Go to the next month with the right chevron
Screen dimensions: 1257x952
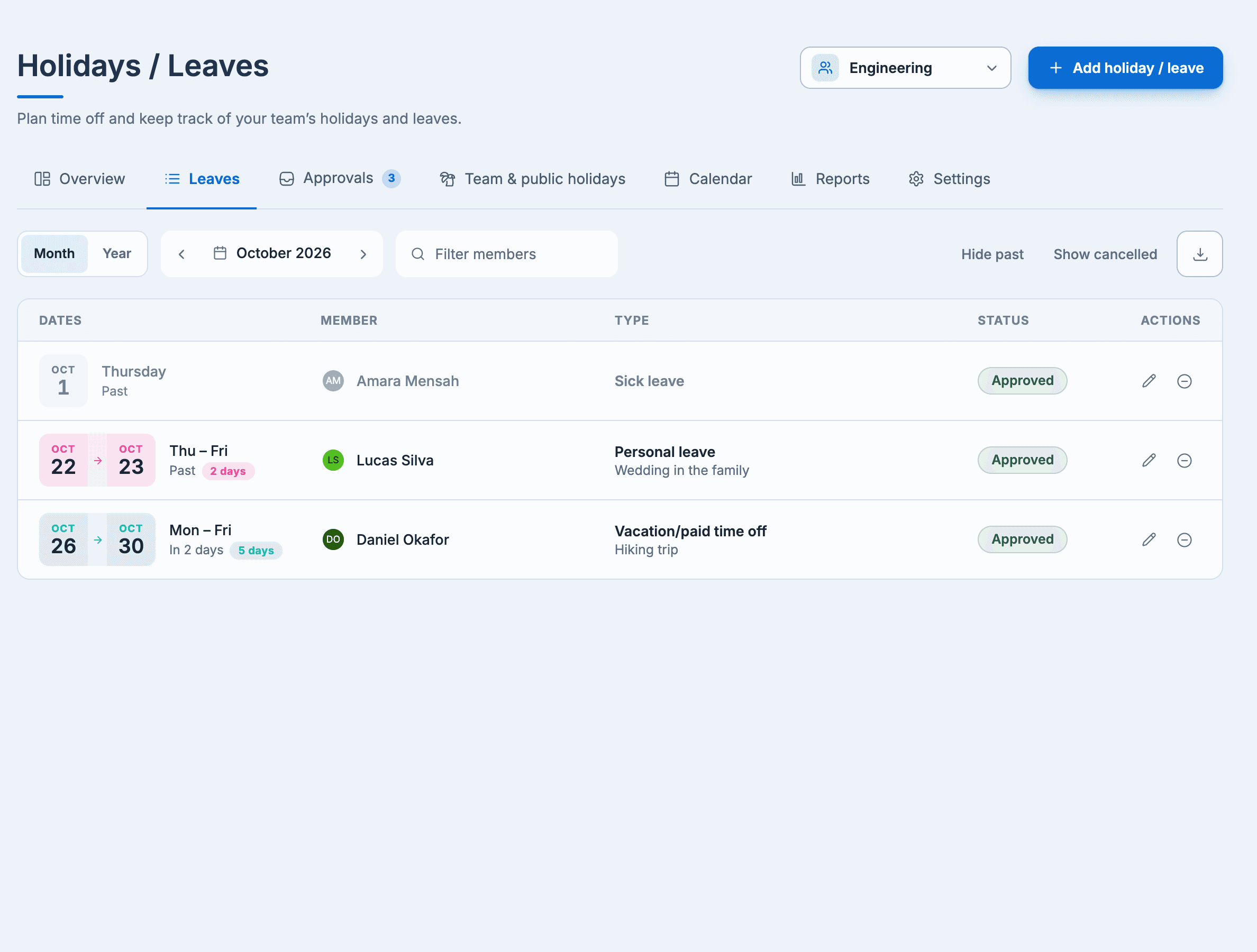363,254
